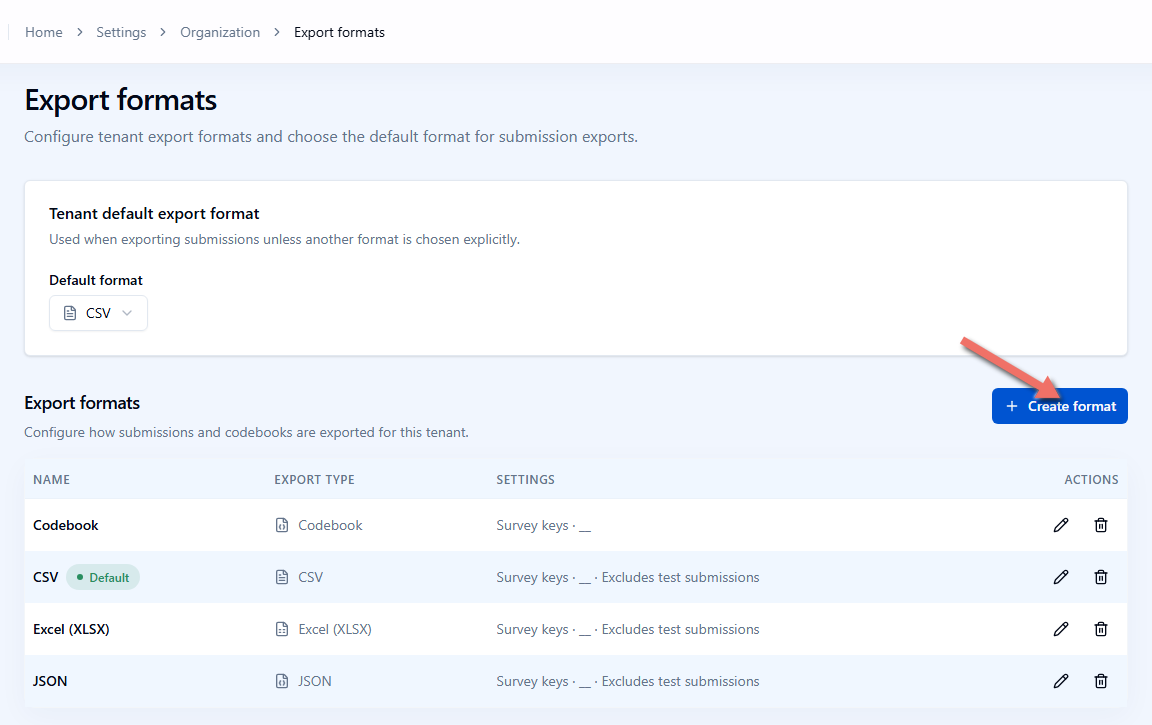Click the Name column header
Screen dimensions: 1152x725
[x=51, y=480]
